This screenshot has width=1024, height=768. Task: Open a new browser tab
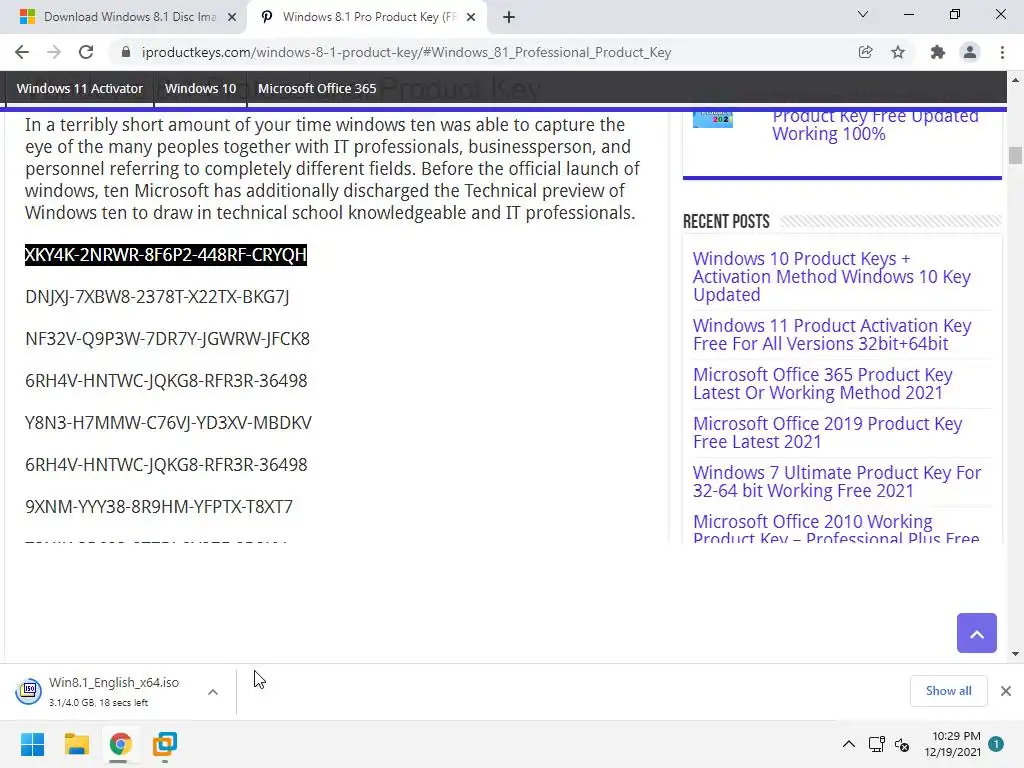[x=509, y=17]
